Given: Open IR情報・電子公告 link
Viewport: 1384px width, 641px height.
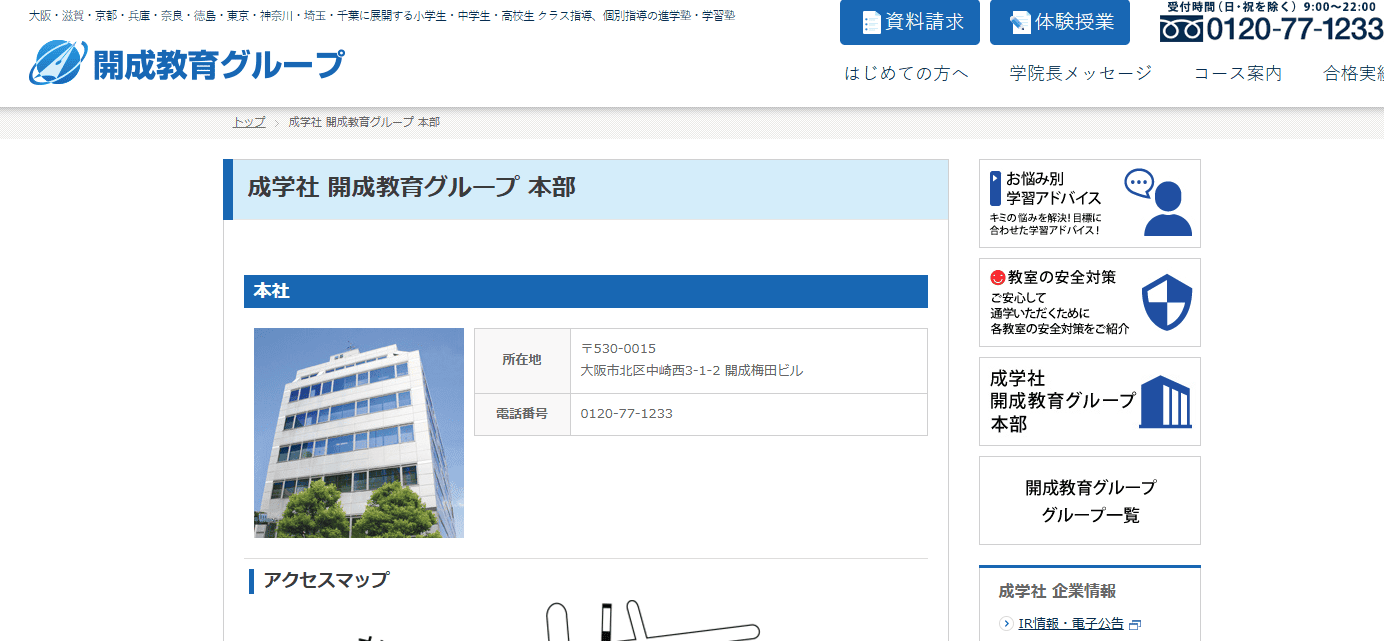Looking at the screenshot, I should point(1071,623).
